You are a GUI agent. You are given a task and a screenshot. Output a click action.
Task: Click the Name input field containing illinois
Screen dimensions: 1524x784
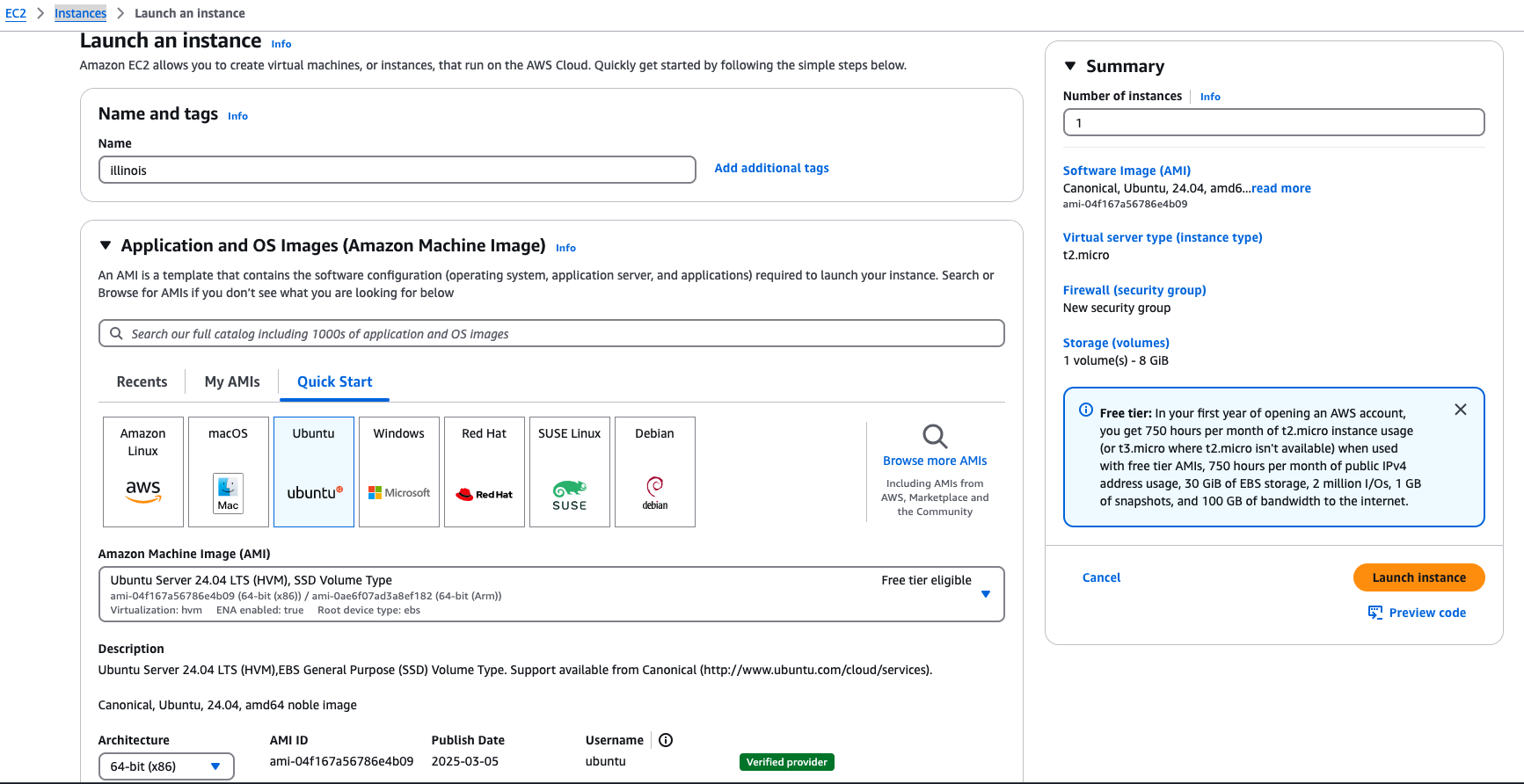coord(397,170)
